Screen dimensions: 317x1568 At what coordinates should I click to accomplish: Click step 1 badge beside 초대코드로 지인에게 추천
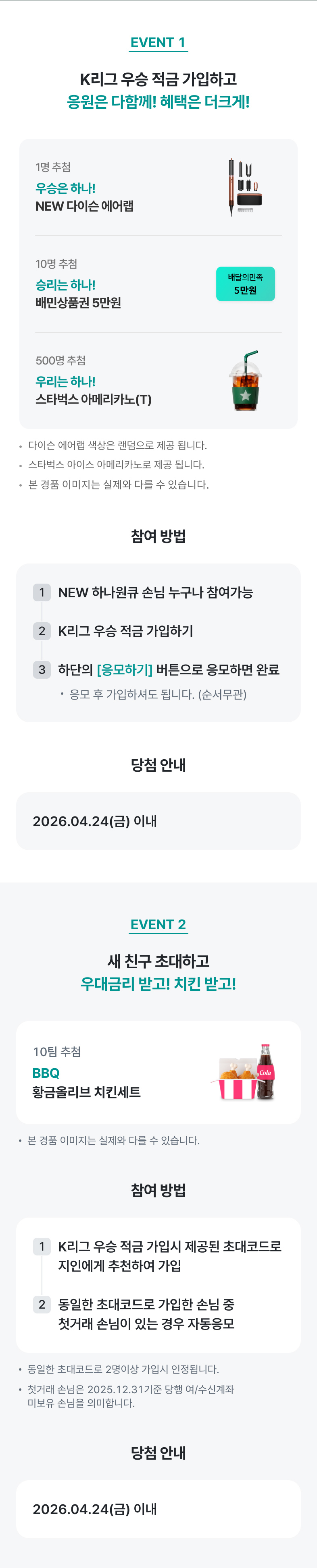coord(42,1246)
